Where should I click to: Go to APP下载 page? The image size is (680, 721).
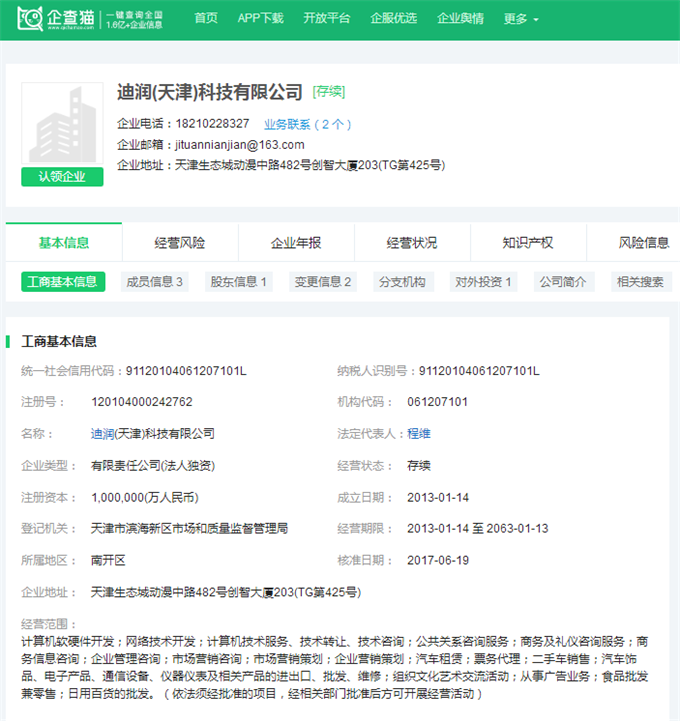click(x=260, y=18)
